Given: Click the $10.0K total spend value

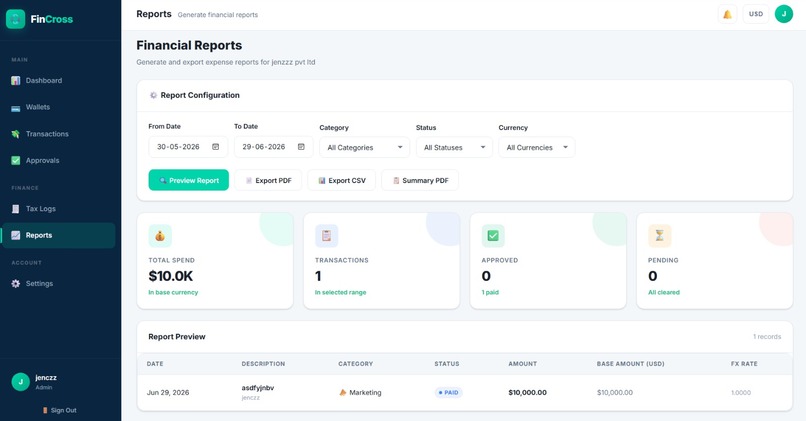Looking at the screenshot, I should click(171, 276).
